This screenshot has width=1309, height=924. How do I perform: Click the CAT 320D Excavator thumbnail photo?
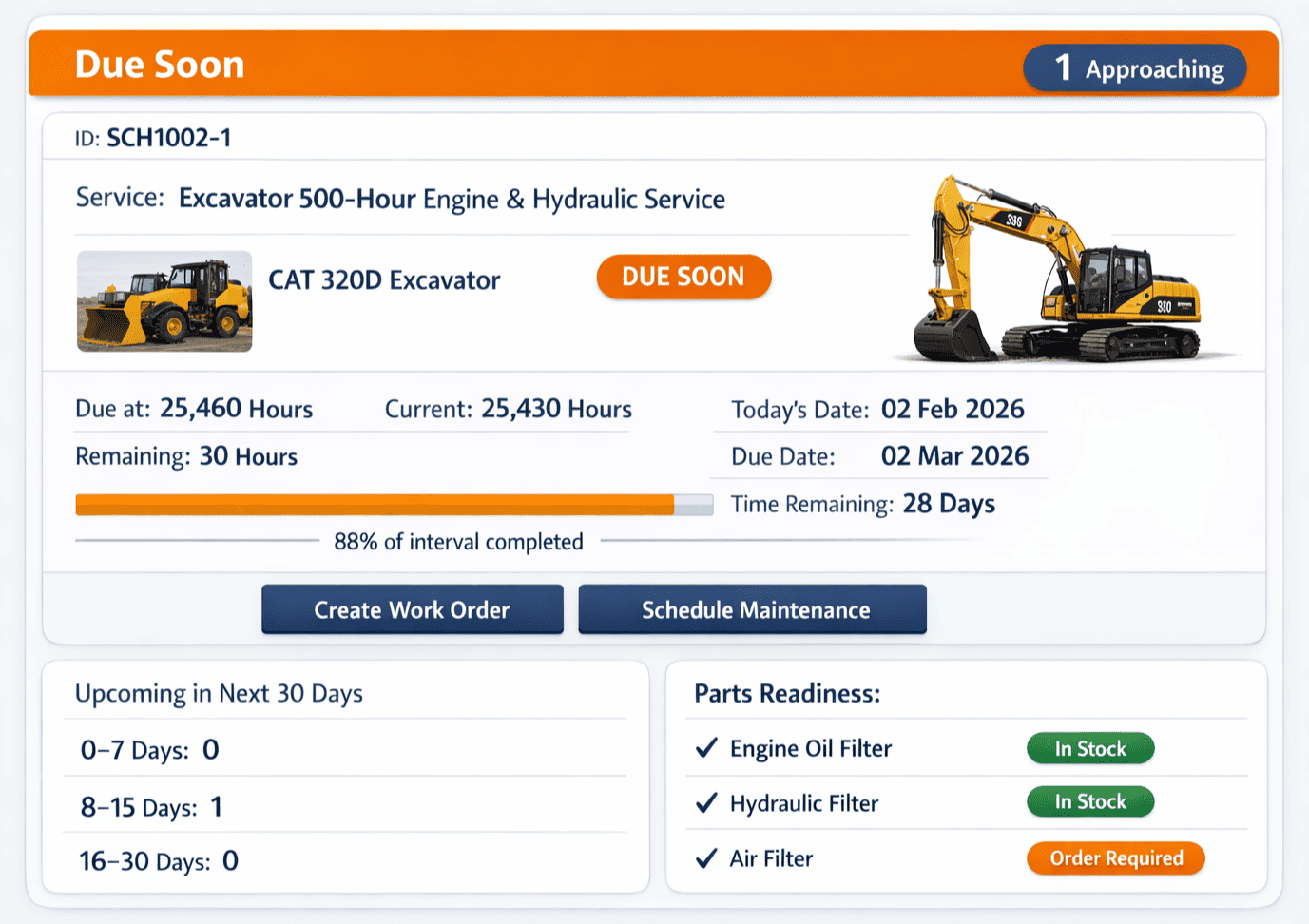pyautogui.click(x=164, y=301)
